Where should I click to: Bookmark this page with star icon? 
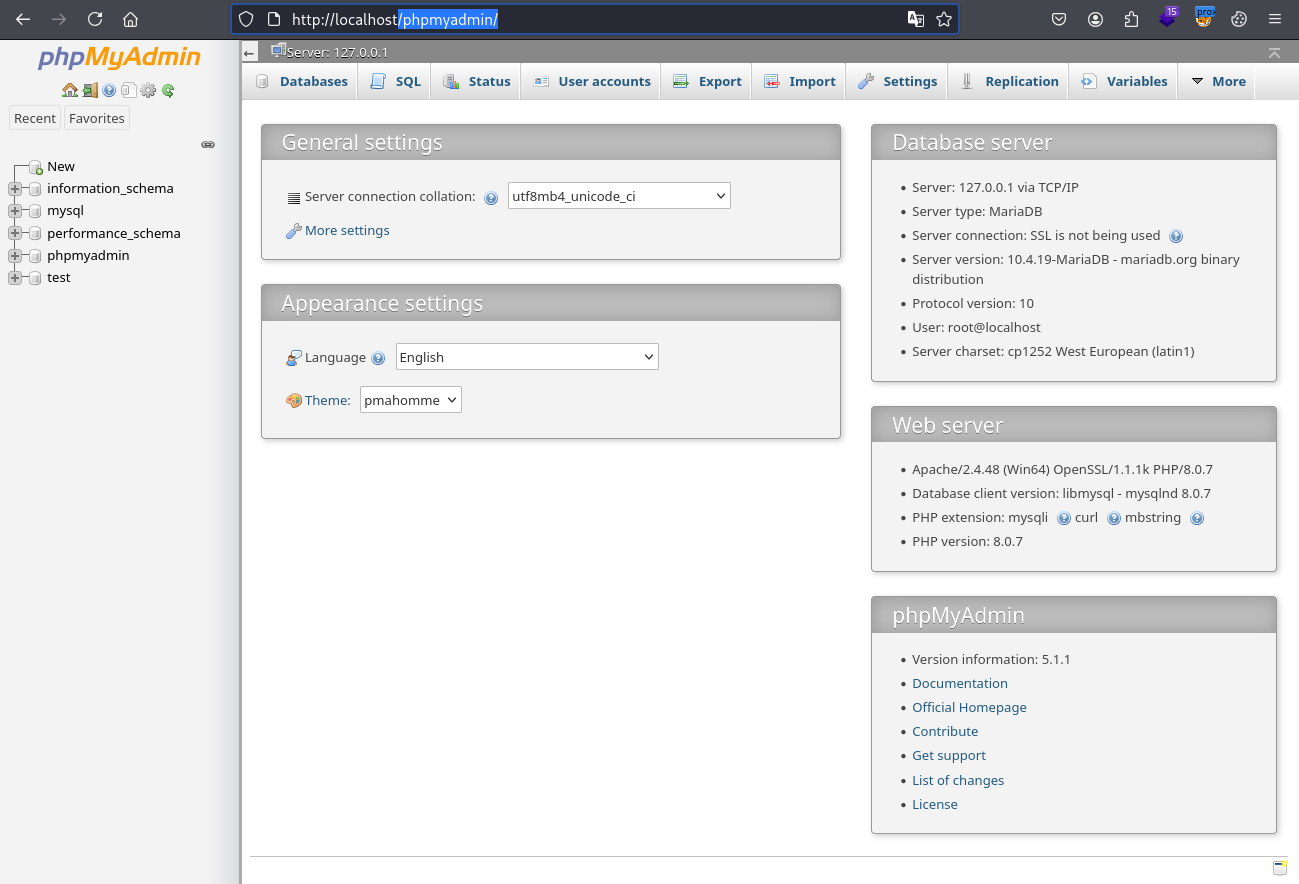point(944,19)
